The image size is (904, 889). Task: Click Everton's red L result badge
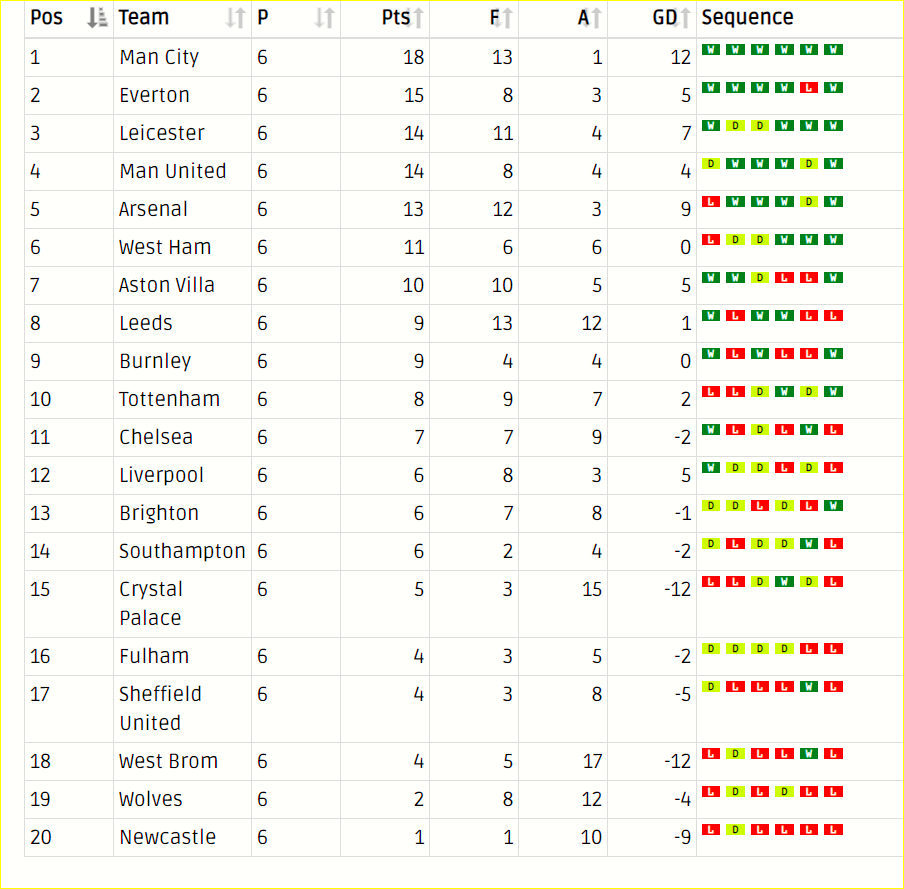[x=809, y=88]
